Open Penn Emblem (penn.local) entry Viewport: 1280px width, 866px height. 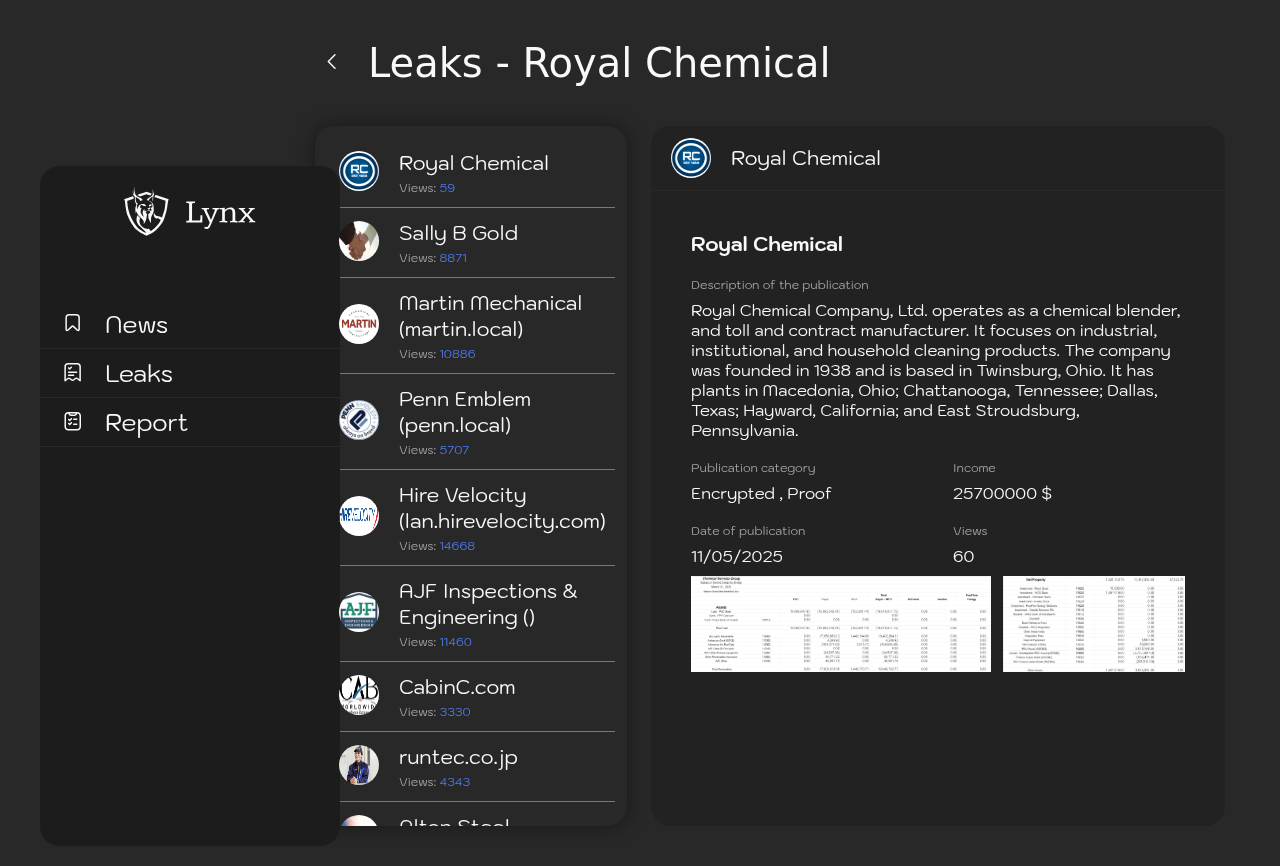(477, 422)
